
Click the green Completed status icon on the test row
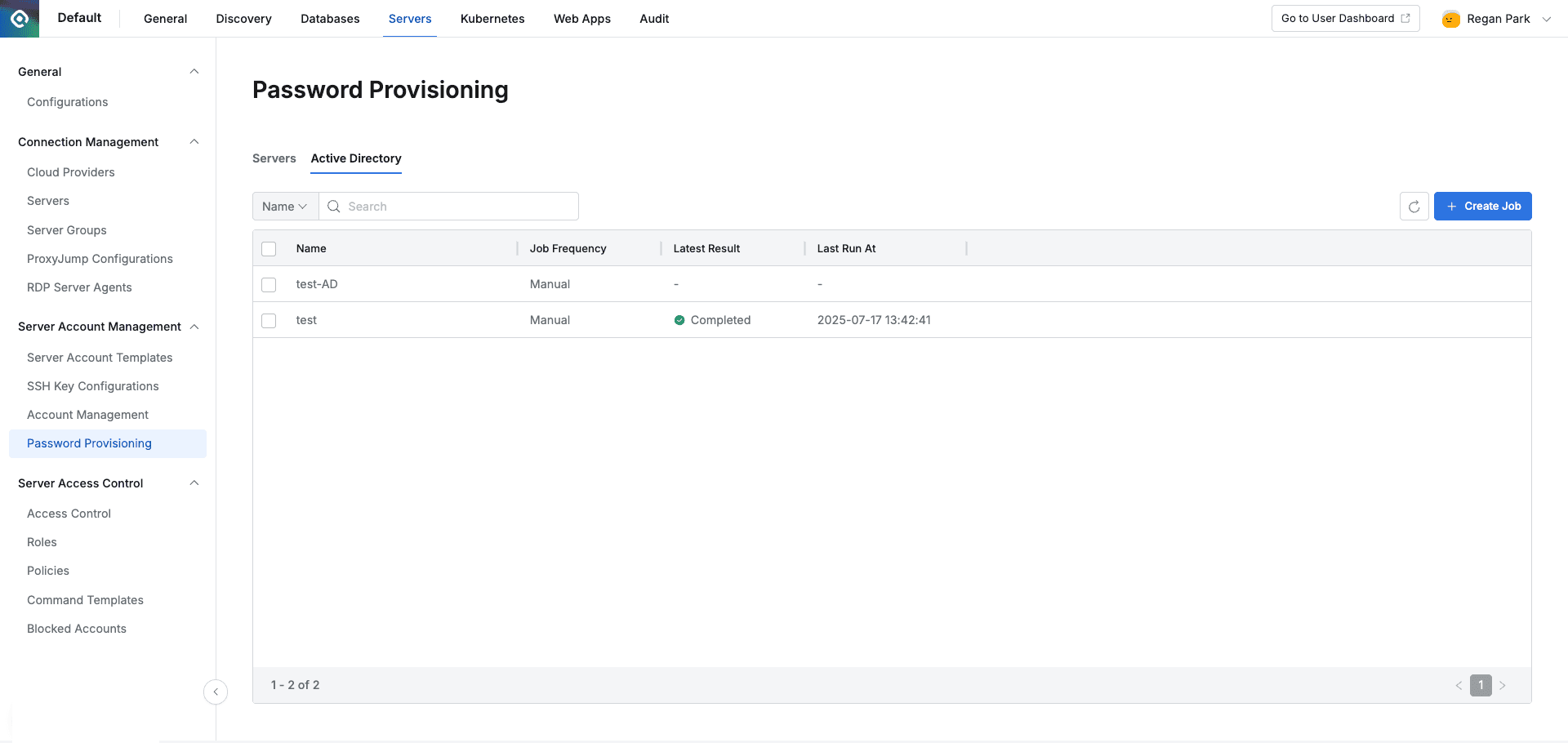pos(679,319)
